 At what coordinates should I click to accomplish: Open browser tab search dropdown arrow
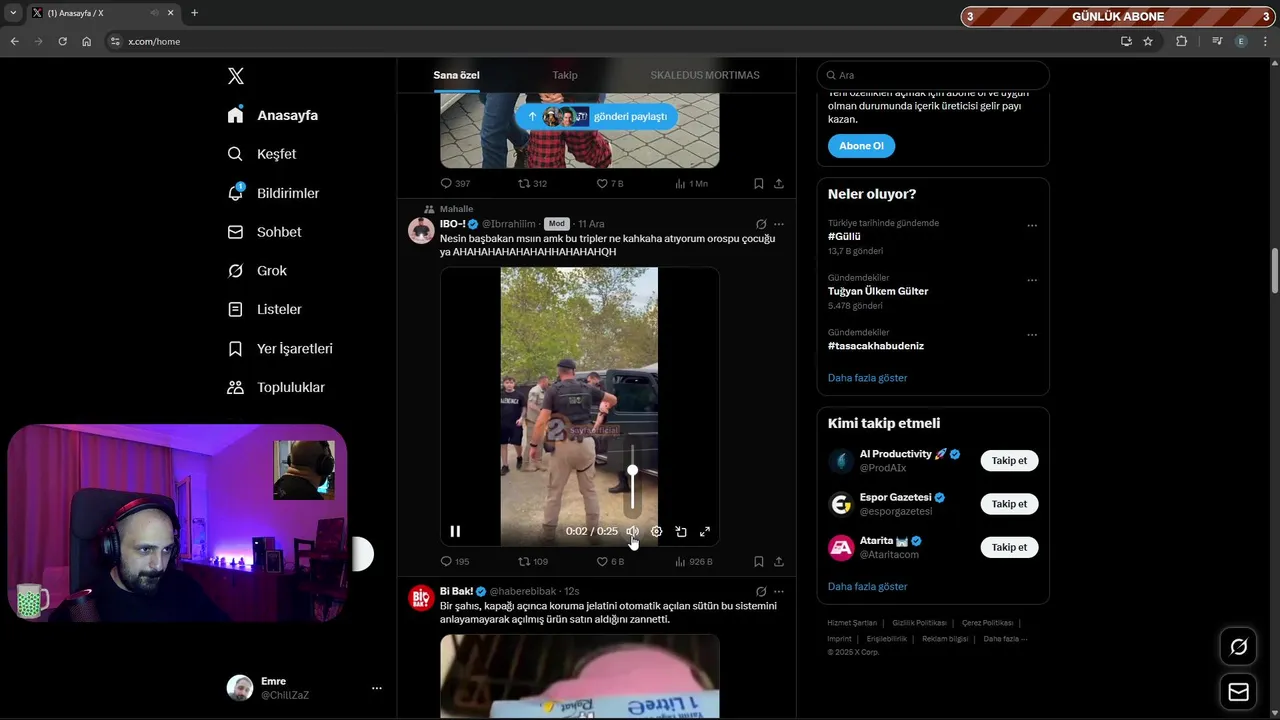coord(13,13)
